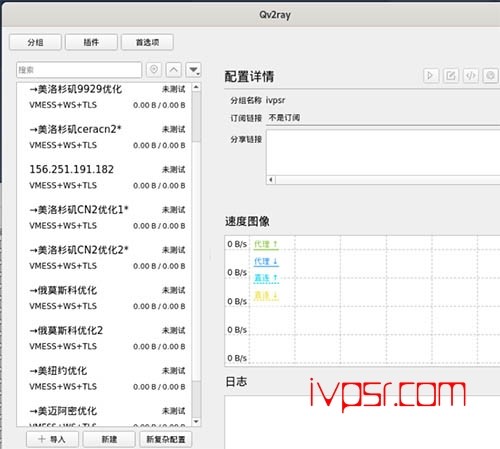This screenshot has height=449, width=500.
Task: Start connection with the play icon
Action: (x=431, y=76)
